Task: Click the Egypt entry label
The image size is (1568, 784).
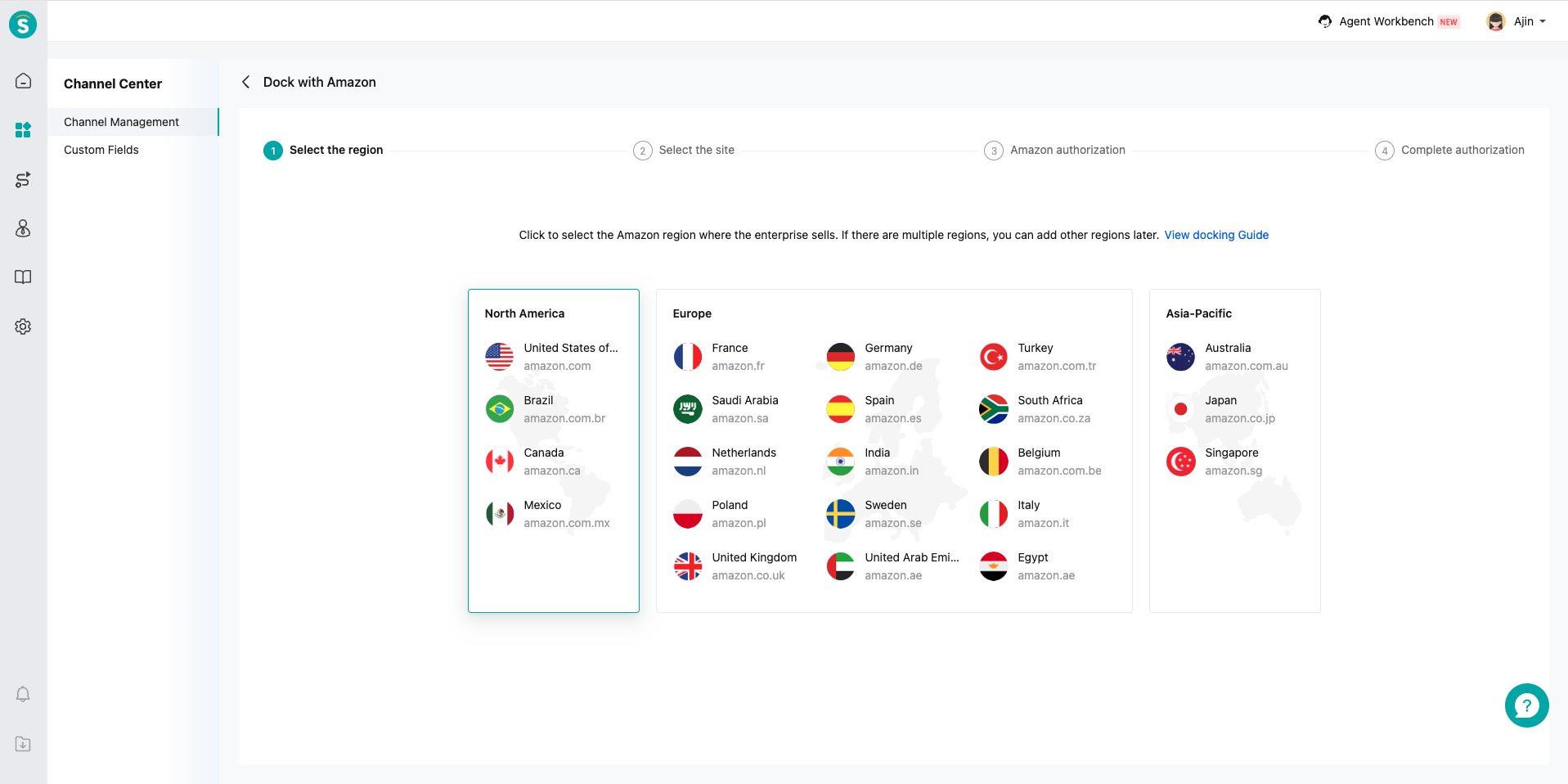Action: (1033, 557)
